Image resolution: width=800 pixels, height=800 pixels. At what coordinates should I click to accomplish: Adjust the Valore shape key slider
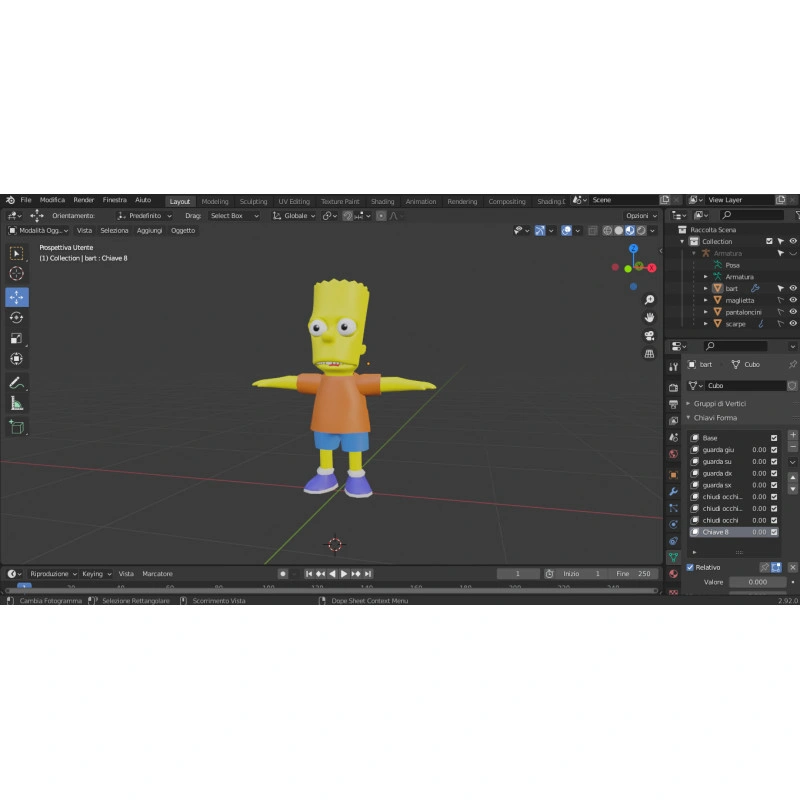click(x=757, y=582)
